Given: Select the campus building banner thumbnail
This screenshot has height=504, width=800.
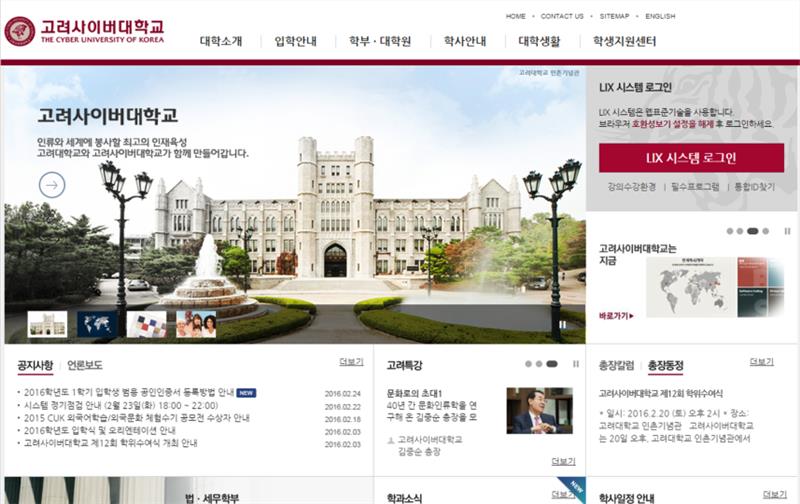Looking at the screenshot, I should [47, 324].
